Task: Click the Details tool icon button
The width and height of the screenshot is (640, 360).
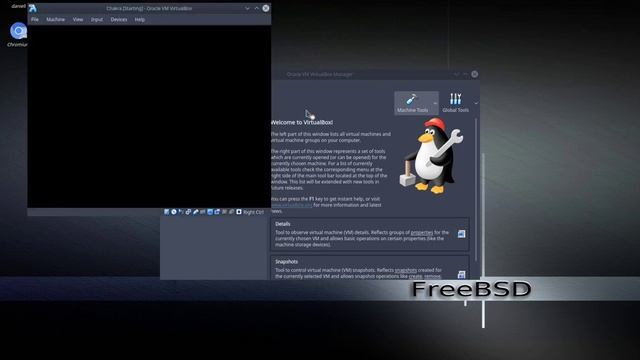Action: pos(461,234)
